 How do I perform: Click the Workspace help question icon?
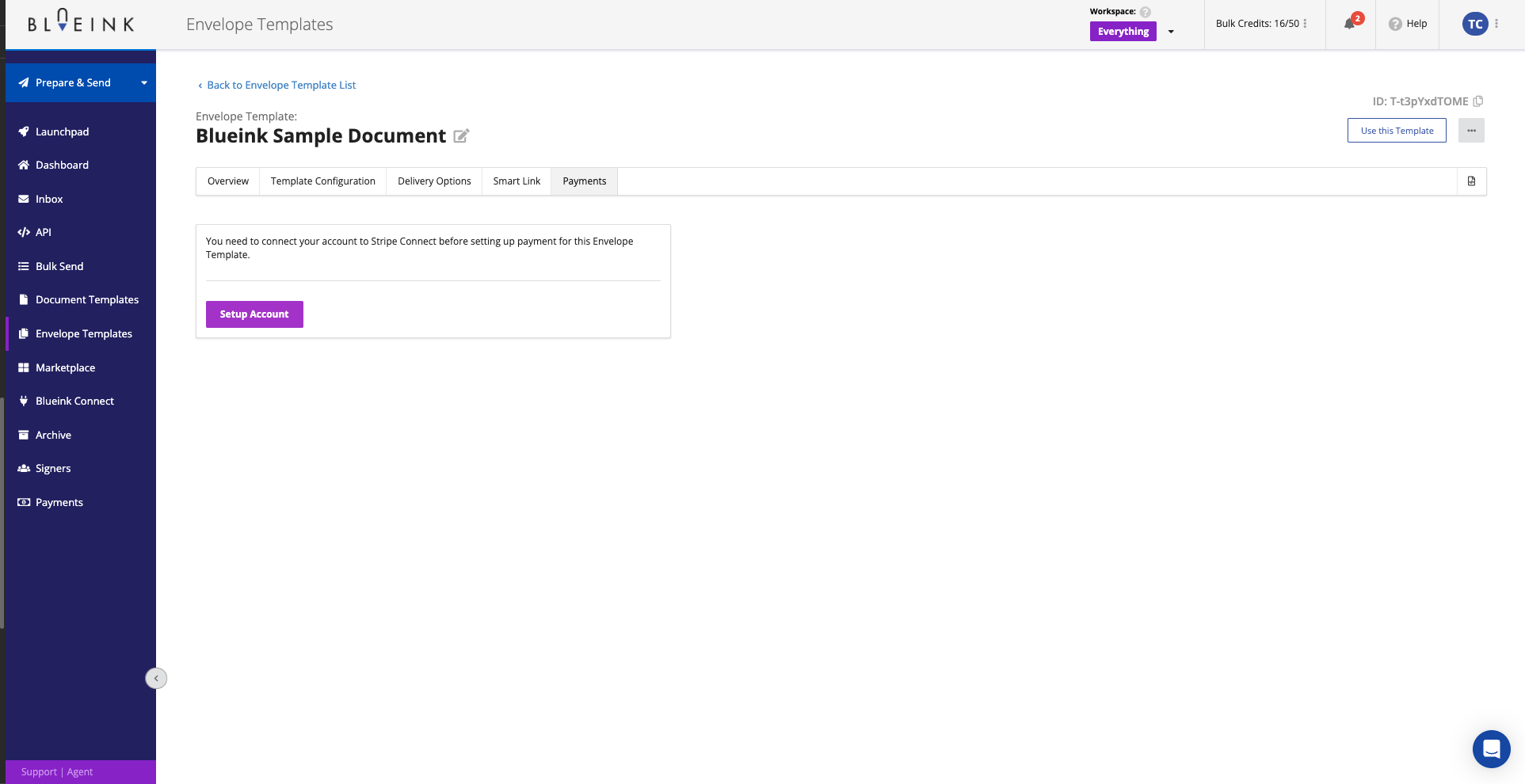coord(1145,12)
